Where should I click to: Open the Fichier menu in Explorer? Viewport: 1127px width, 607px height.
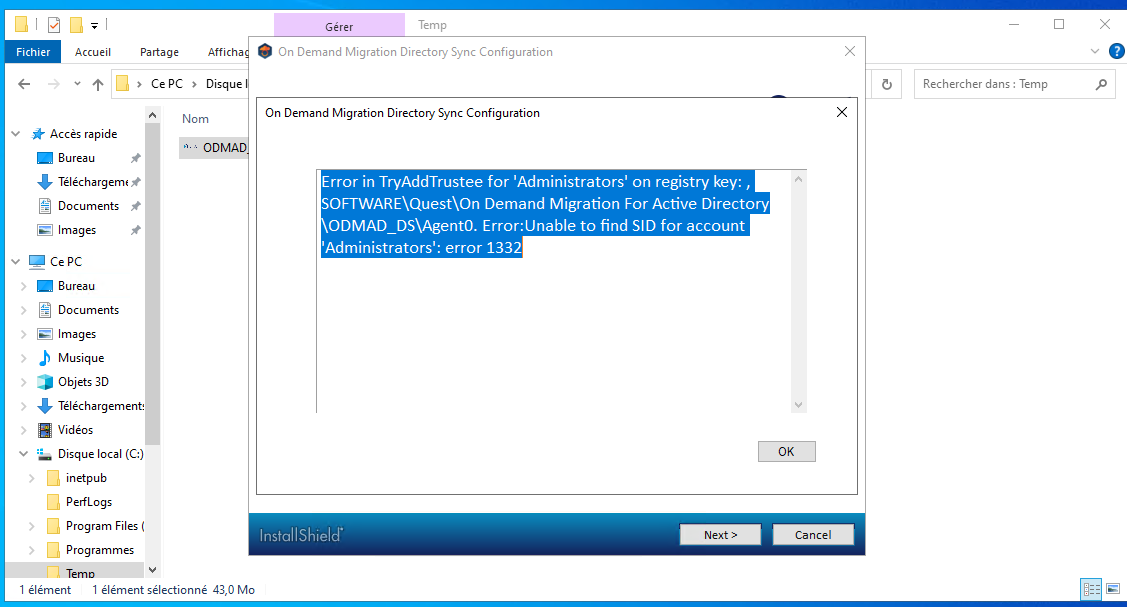pyautogui.click(x=33, y=52)
